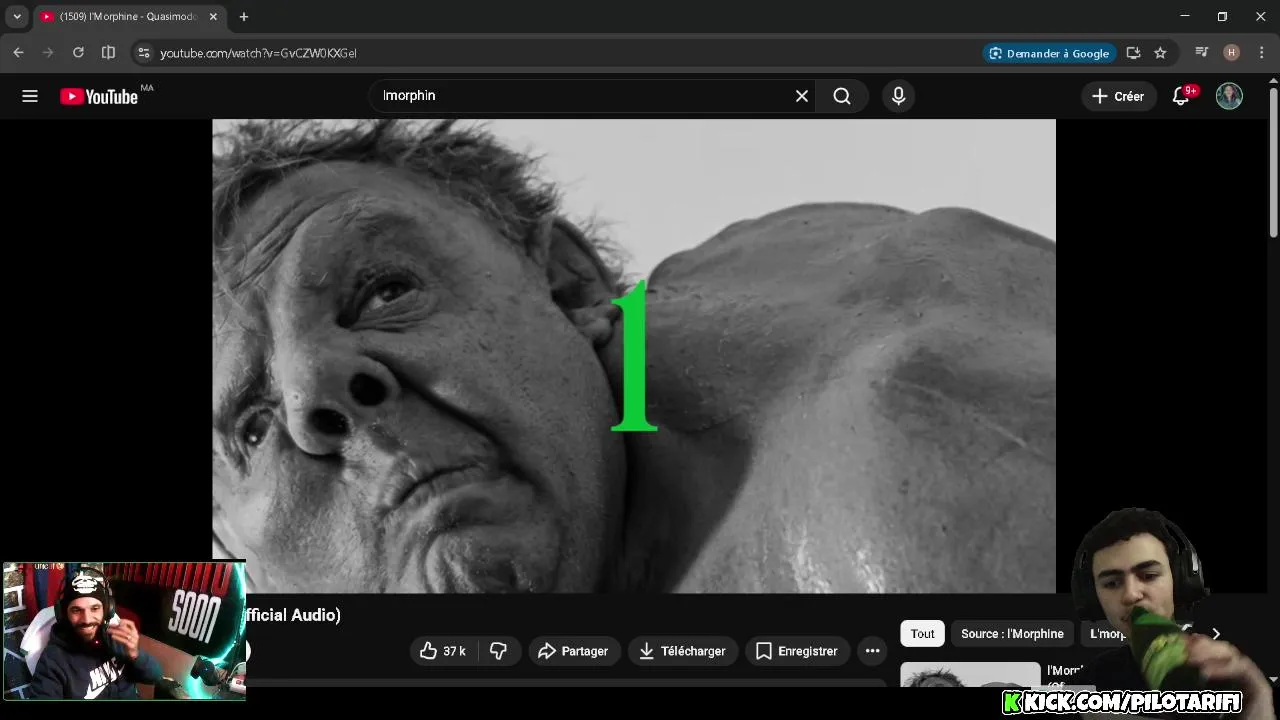
Task: Download video with Télécharger
Action: coord(683,651)
